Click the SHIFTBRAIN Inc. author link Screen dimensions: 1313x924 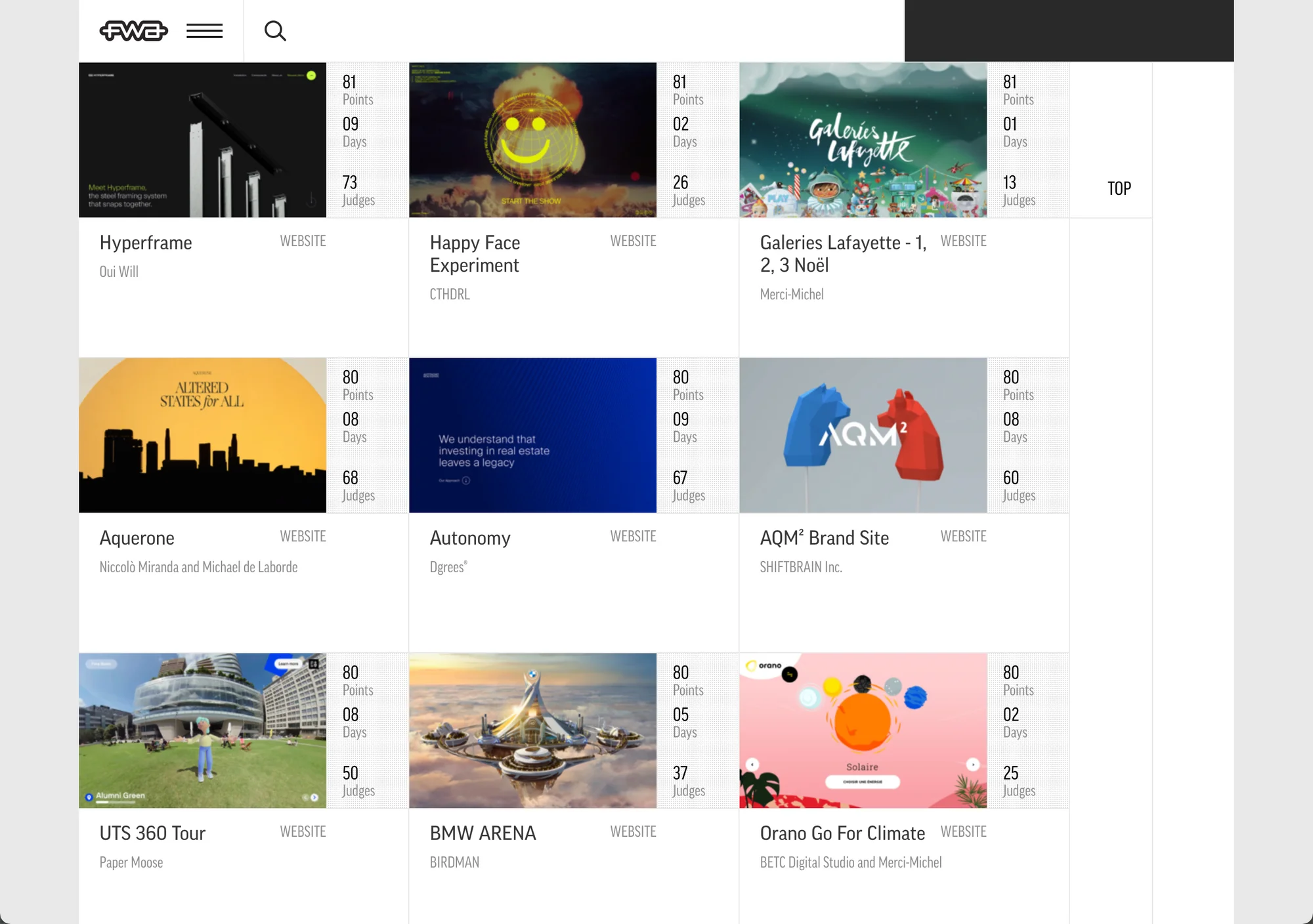point(801,567)
